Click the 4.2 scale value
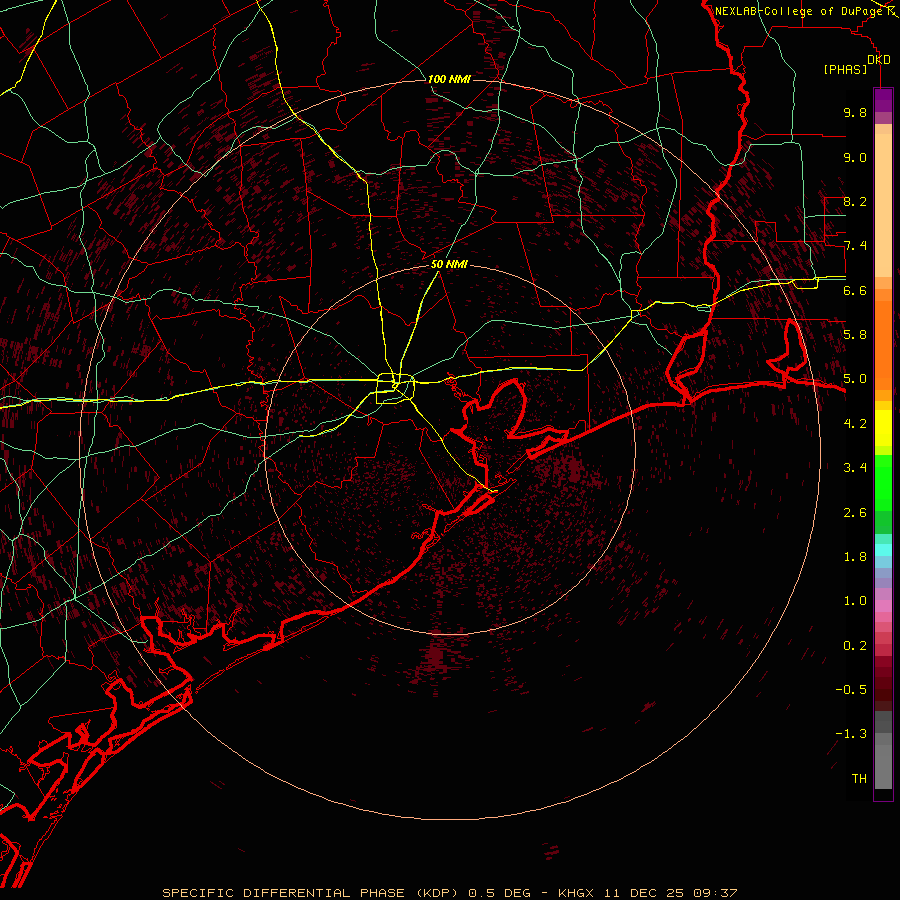 tap(855, 424)
